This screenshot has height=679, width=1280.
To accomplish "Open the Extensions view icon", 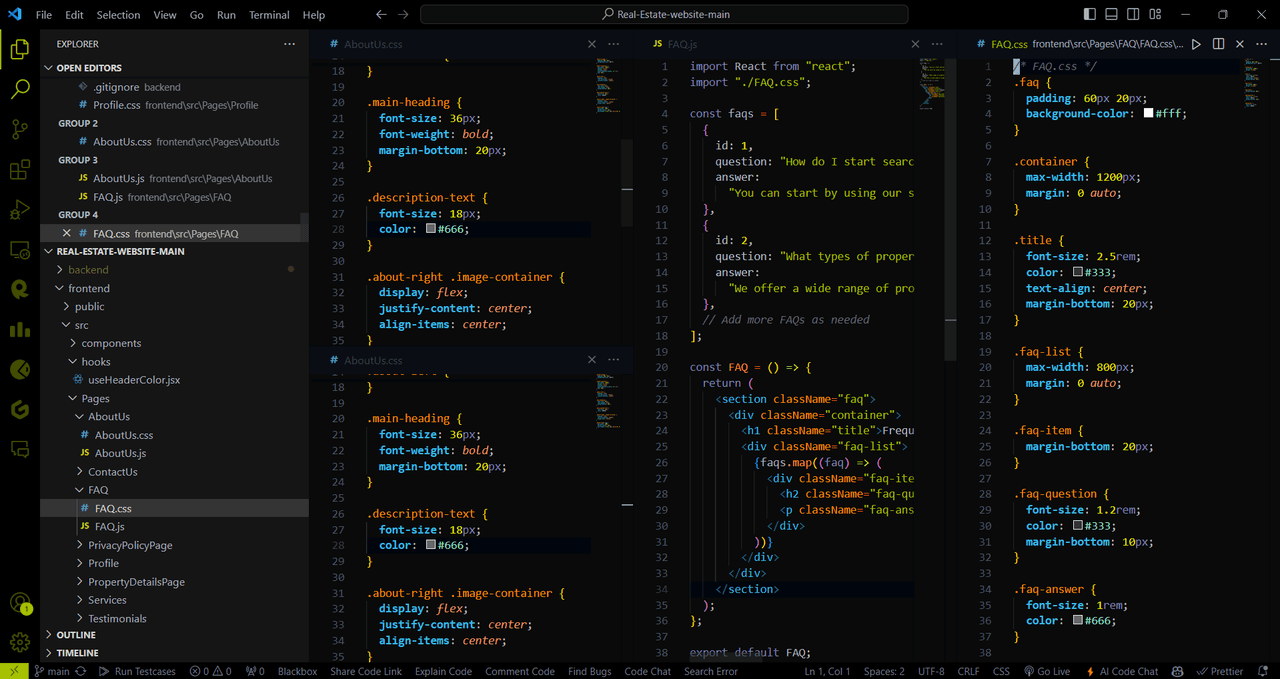I will pos(19,170).
